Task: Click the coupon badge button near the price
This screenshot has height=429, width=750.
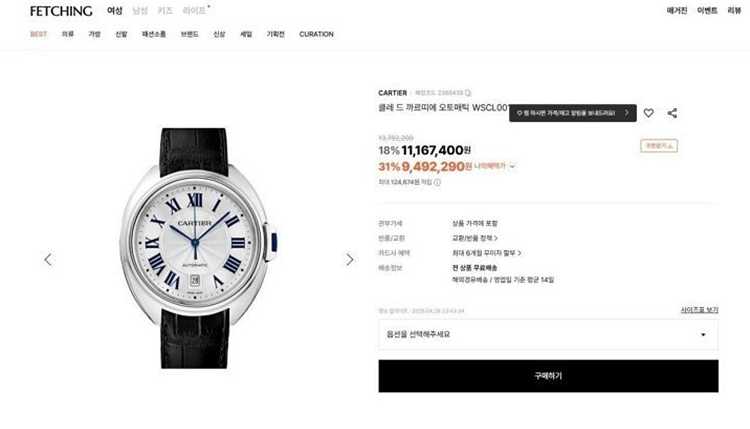Action: pos(659,145)
